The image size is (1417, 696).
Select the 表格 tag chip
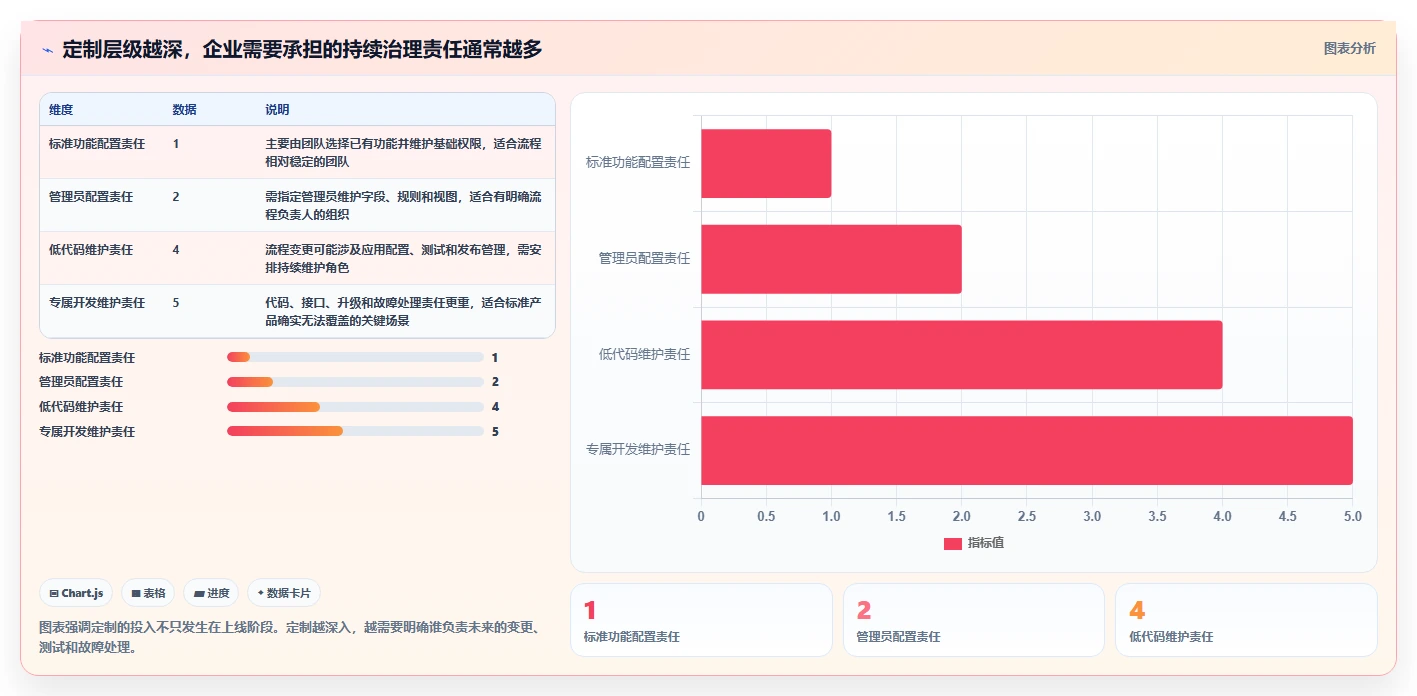(x=148, y=593)
